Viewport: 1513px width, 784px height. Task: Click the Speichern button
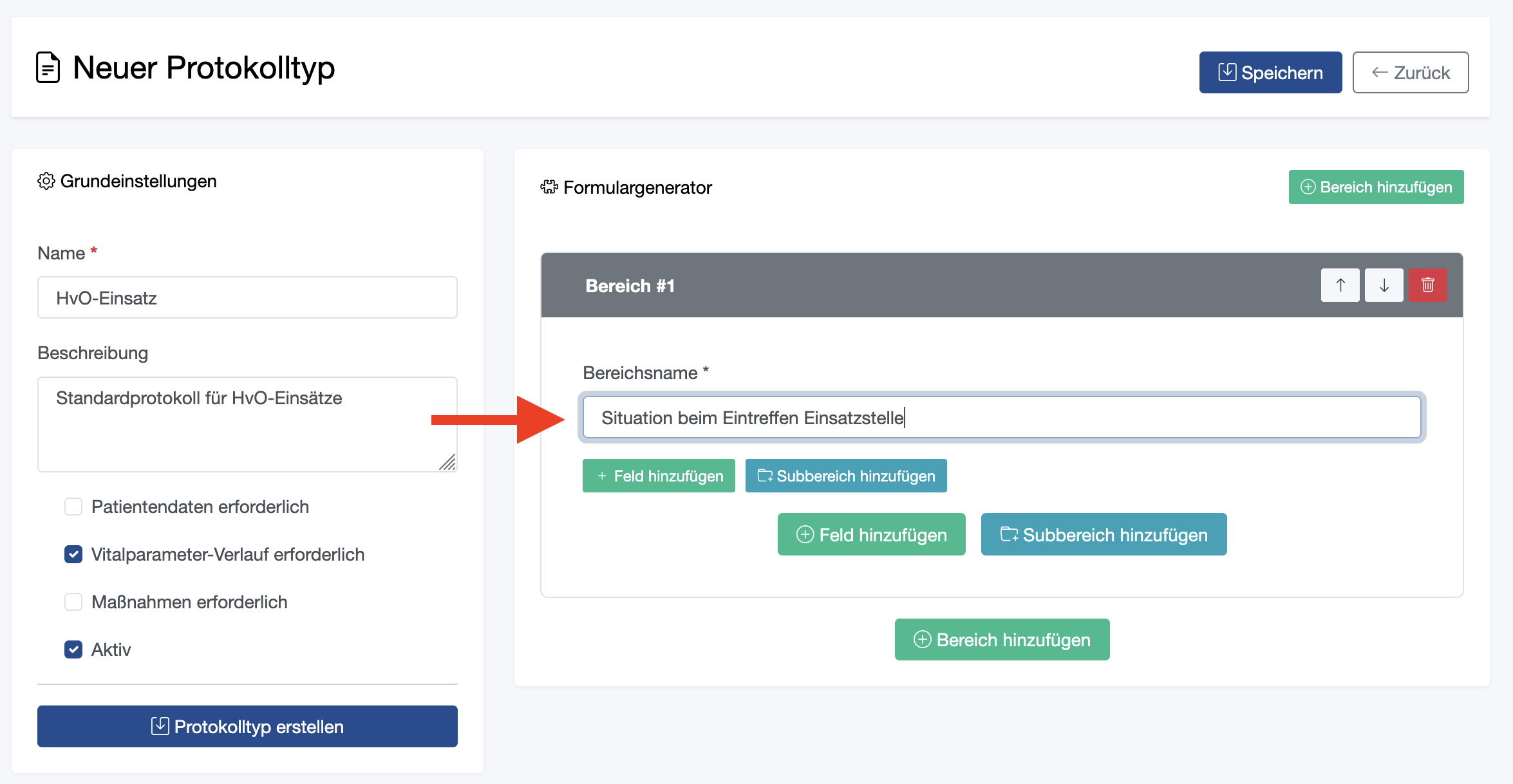pyautogui.click(x=1270, y=73)
